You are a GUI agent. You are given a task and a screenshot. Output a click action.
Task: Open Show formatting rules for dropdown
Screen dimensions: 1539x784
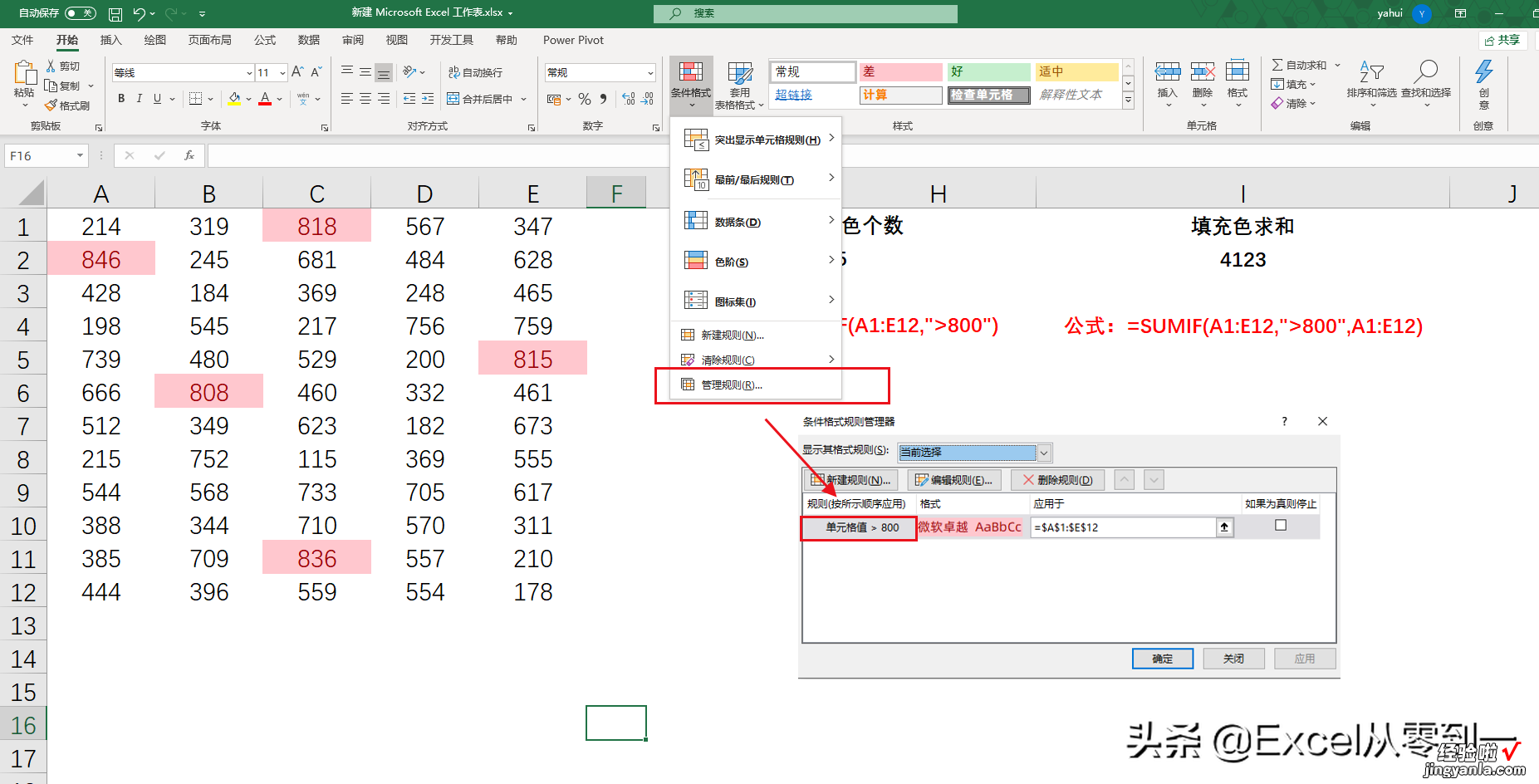(x=1045, y=453)
